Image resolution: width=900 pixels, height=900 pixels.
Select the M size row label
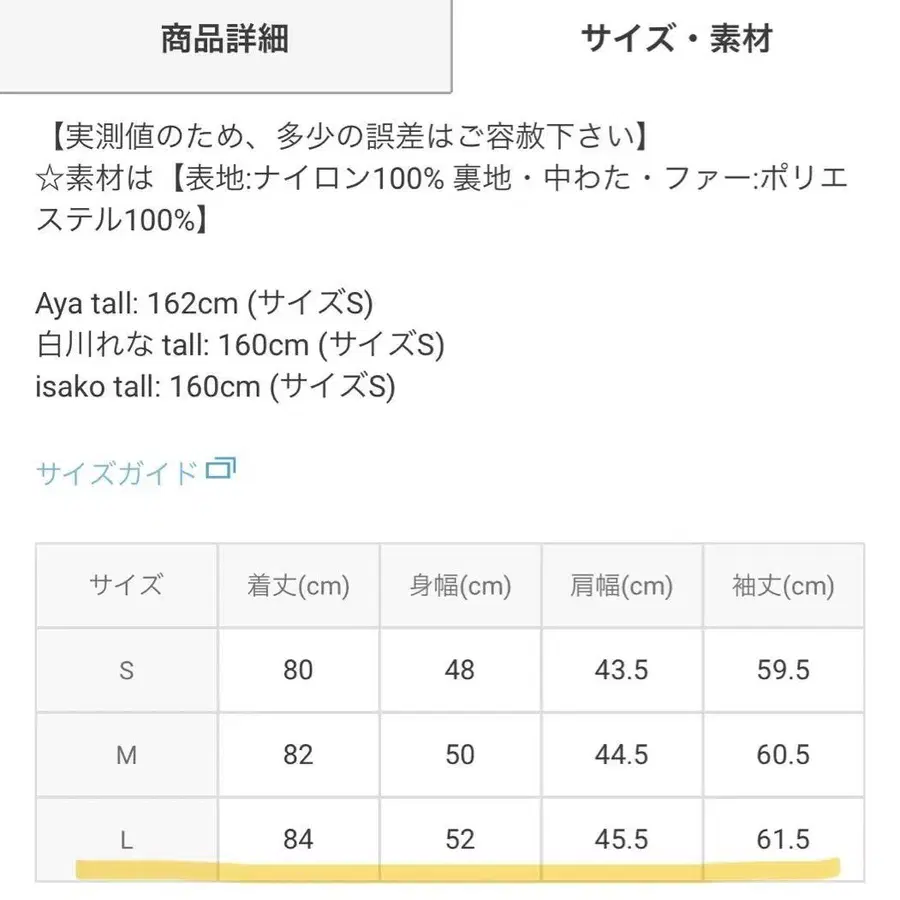click(126, 755)
